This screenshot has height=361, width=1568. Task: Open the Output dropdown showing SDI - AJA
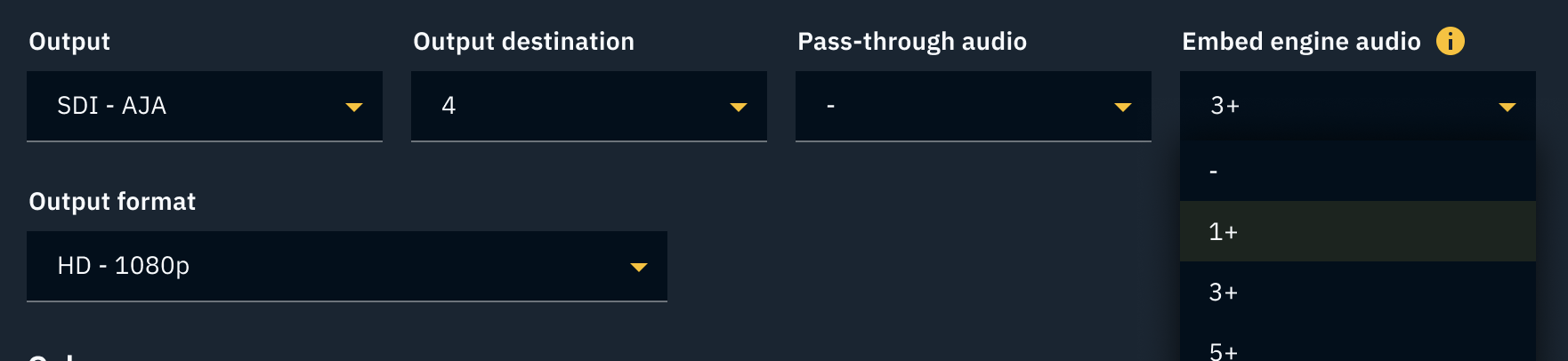204,106
